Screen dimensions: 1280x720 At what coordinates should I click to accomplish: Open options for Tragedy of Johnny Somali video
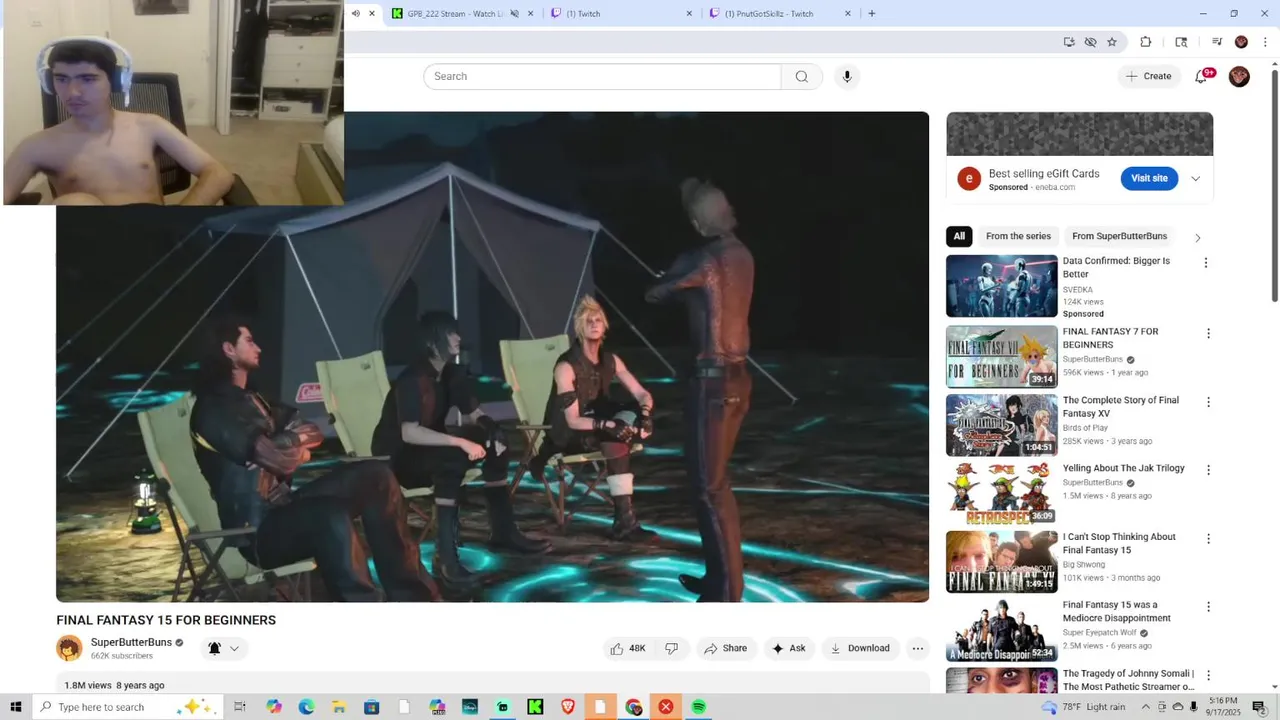point(1208,676)
